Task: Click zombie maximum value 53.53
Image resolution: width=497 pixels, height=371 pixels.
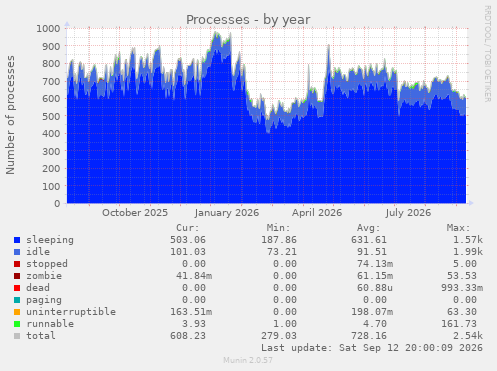Action: 462,276
